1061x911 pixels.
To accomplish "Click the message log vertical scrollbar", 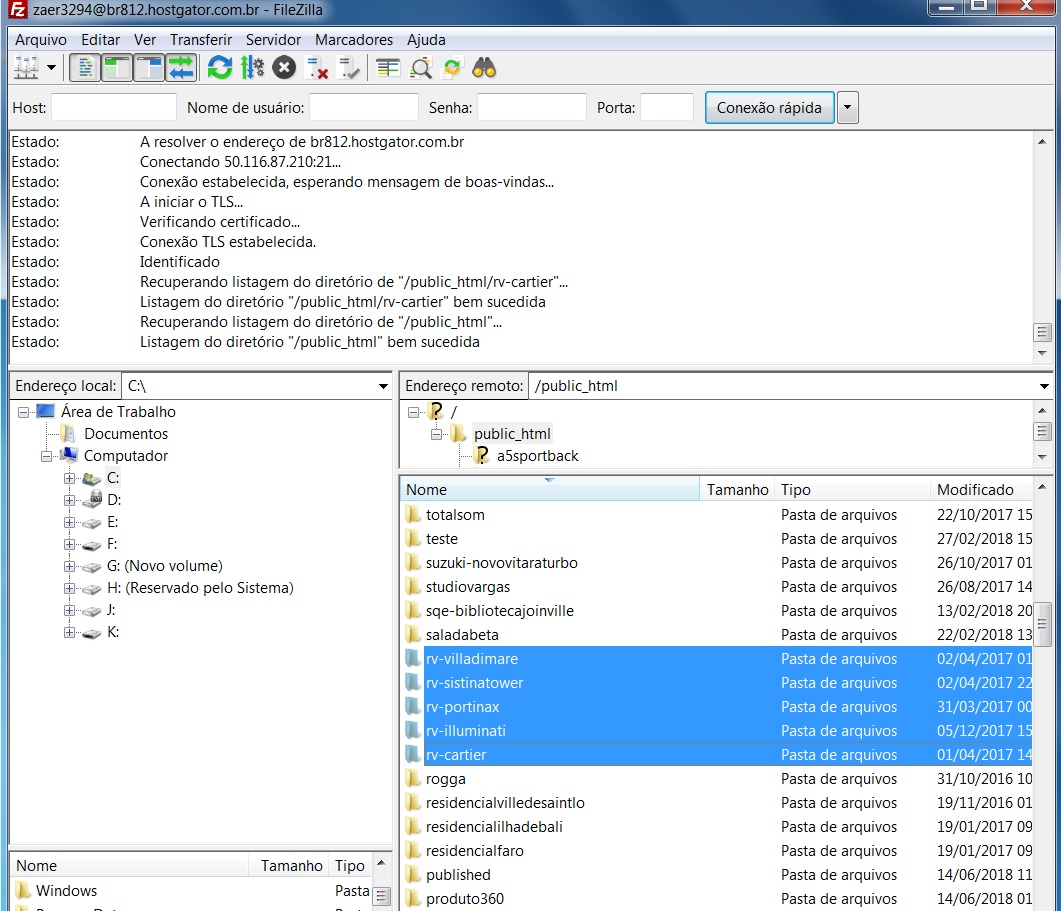I will (x=1042, y=247).
